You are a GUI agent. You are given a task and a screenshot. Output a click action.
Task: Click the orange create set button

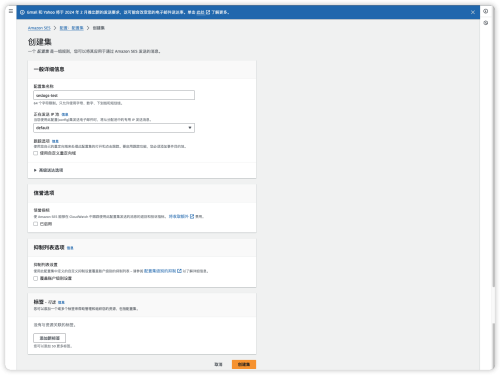[244, 364]
